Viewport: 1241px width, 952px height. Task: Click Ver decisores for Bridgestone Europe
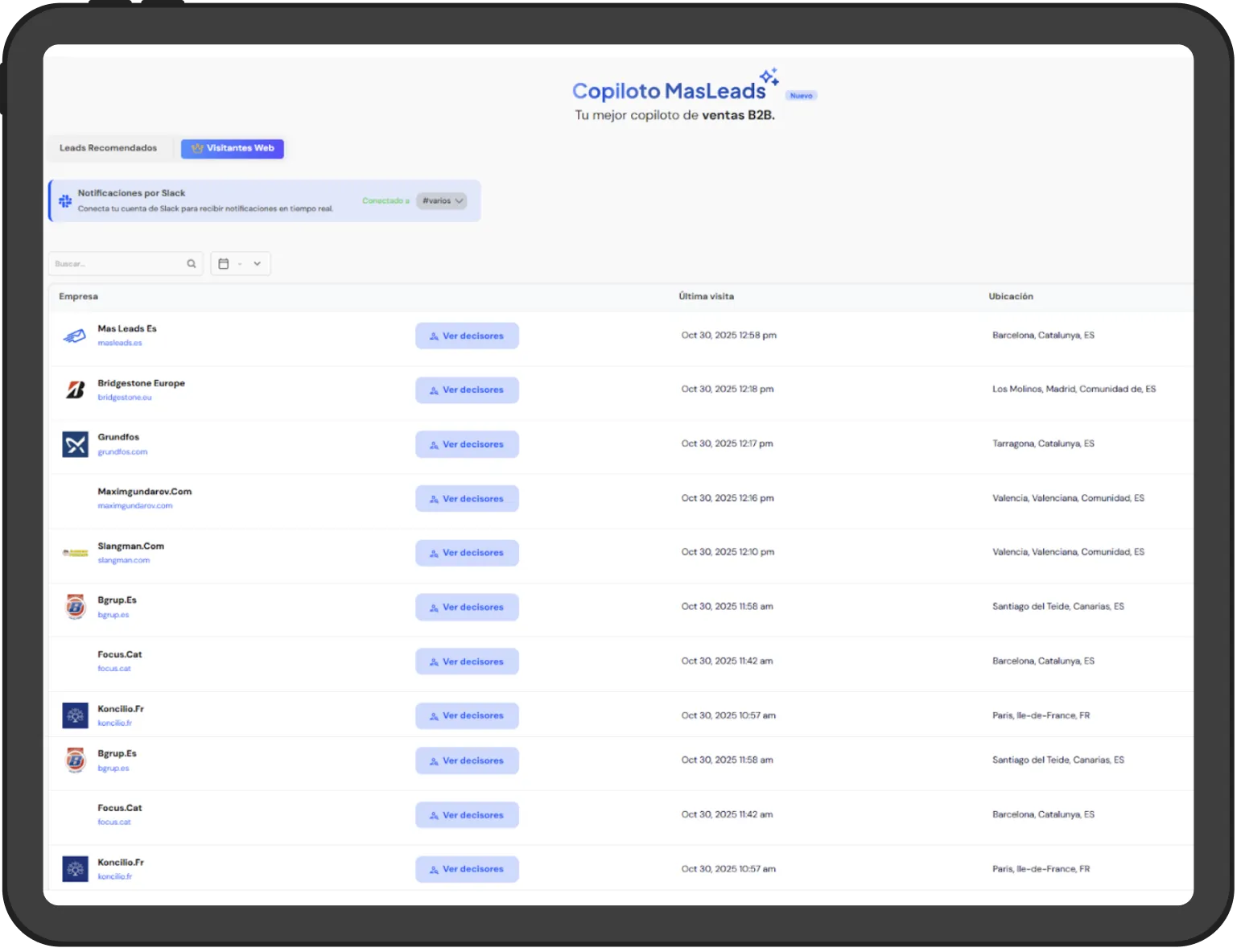467,390
